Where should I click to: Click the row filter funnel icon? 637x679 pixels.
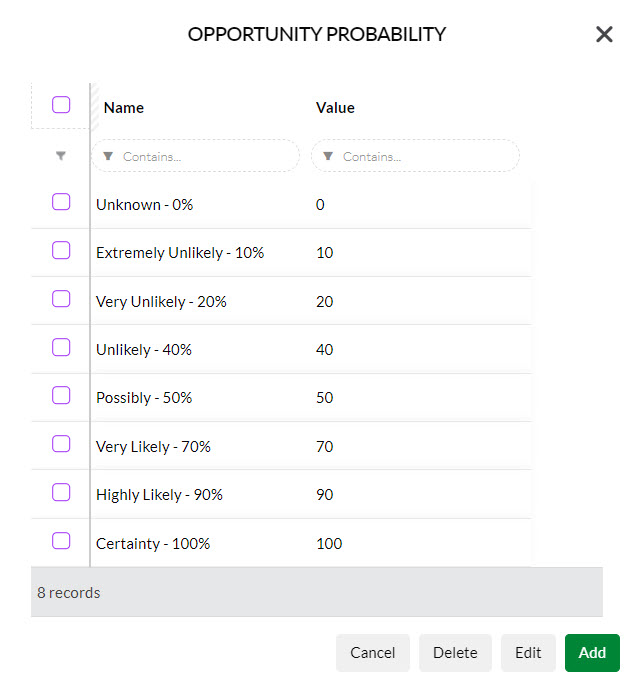coord(61,156)
